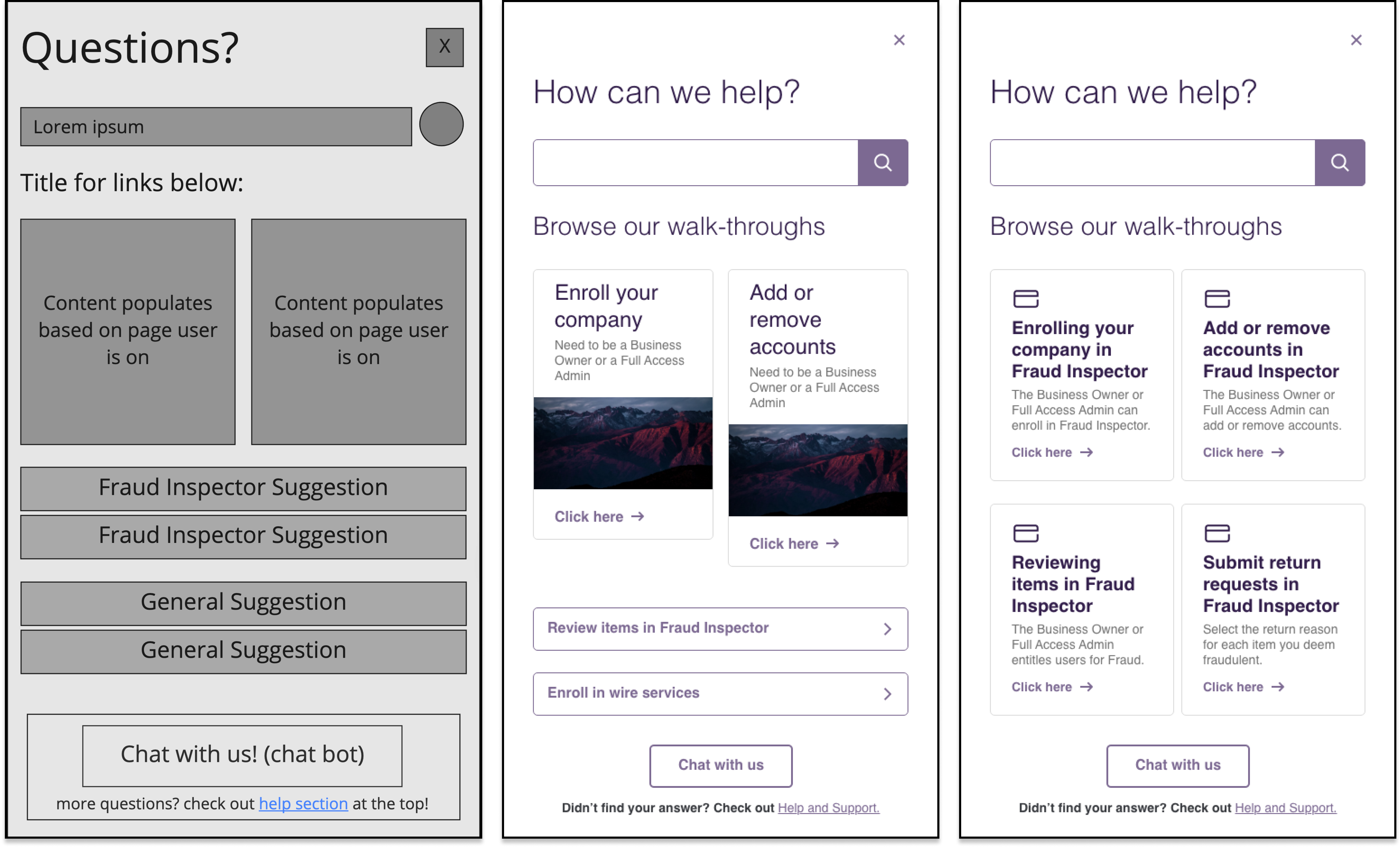Open Review items in Fraud Inspector row

click(720, 629)
